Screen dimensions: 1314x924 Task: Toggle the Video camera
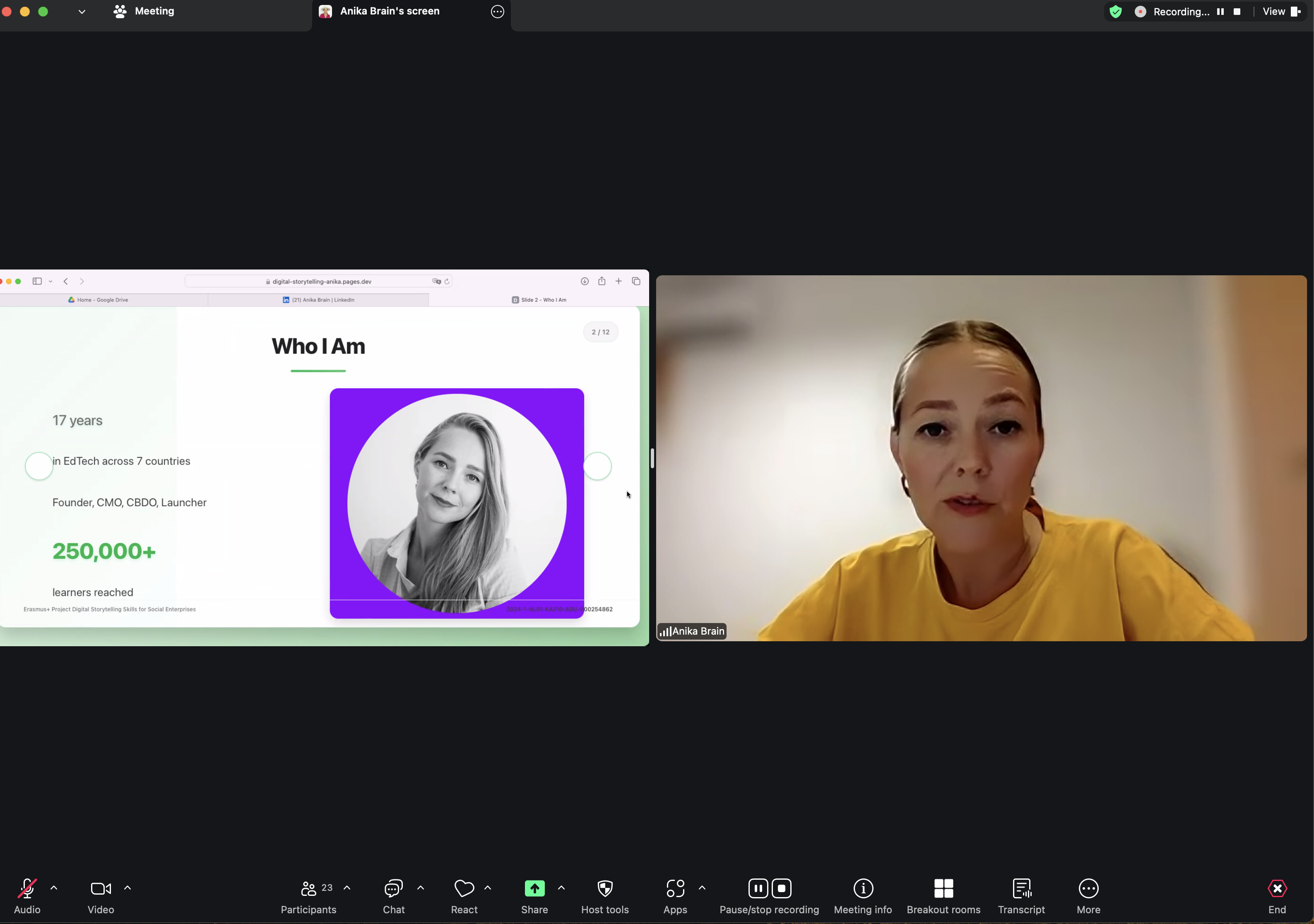[x=101, y=888]
